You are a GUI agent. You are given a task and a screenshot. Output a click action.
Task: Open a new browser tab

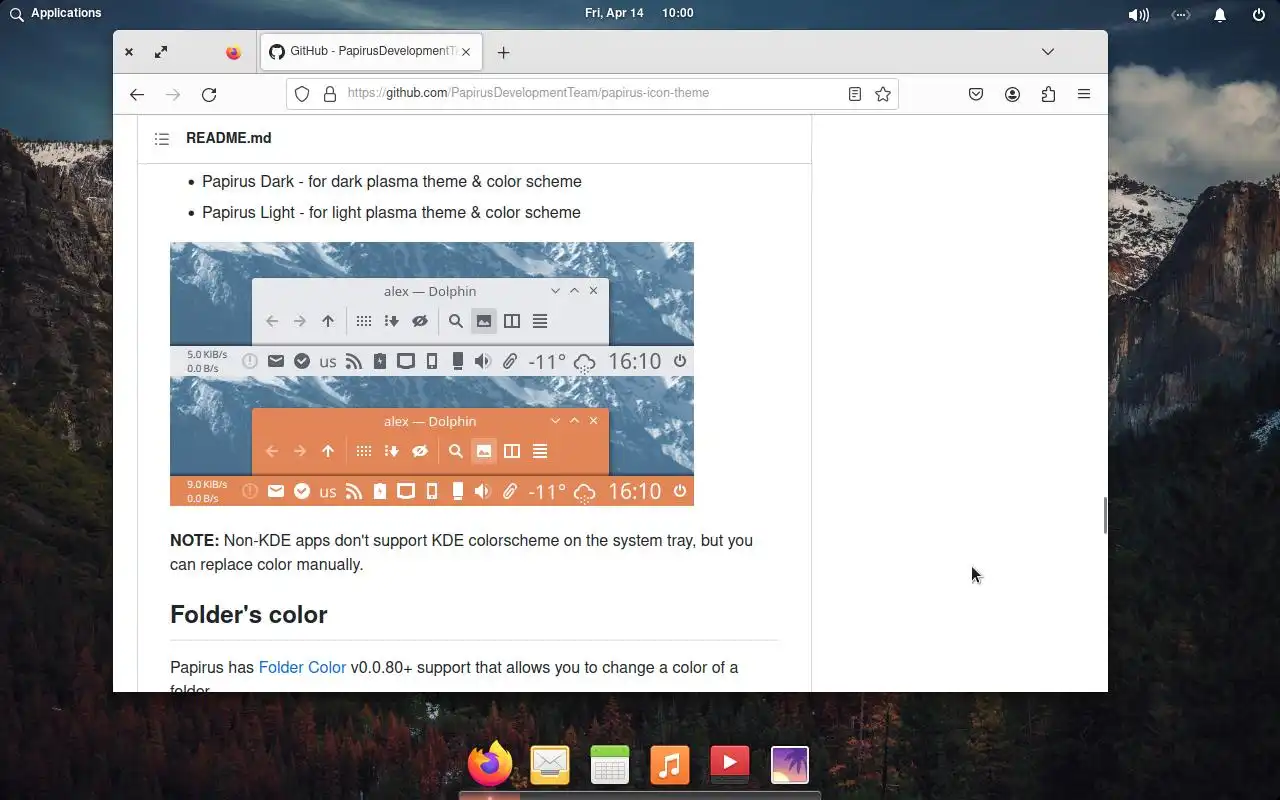(503, 52)
